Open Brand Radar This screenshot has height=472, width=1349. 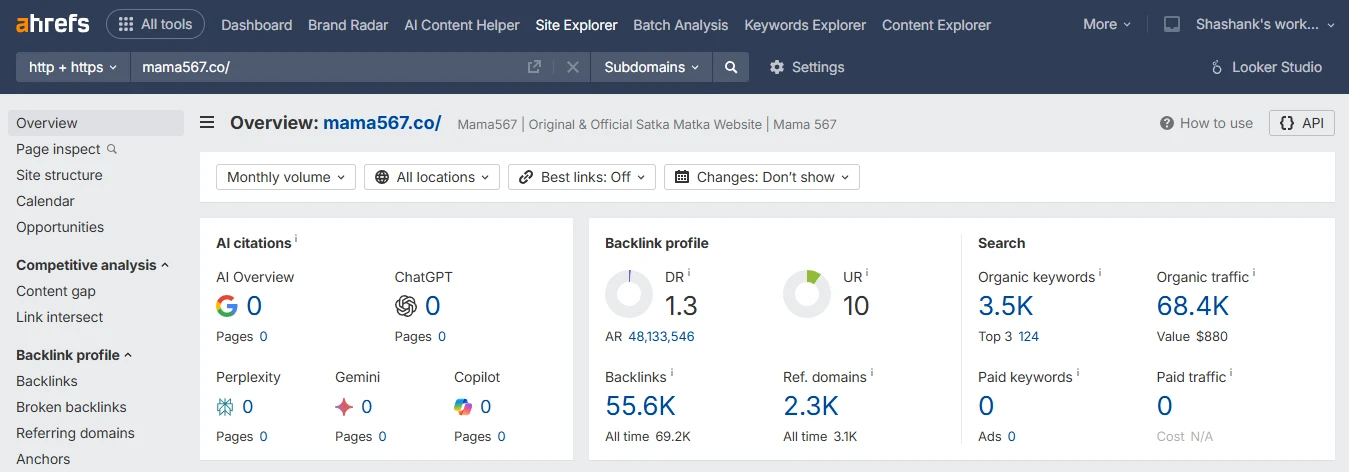click(348, 25)
